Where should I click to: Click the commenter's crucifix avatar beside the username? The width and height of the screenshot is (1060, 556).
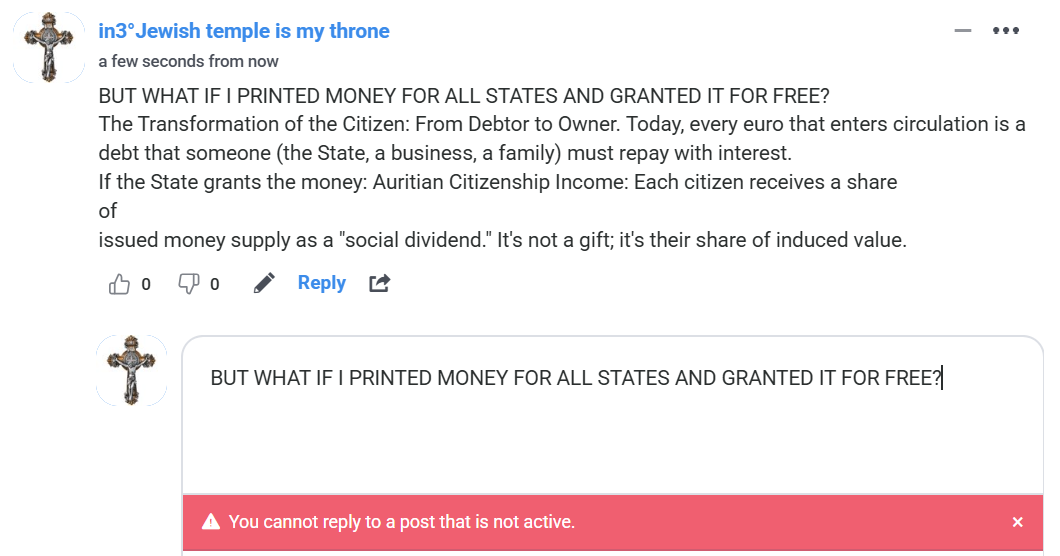[x=47, y=48]
